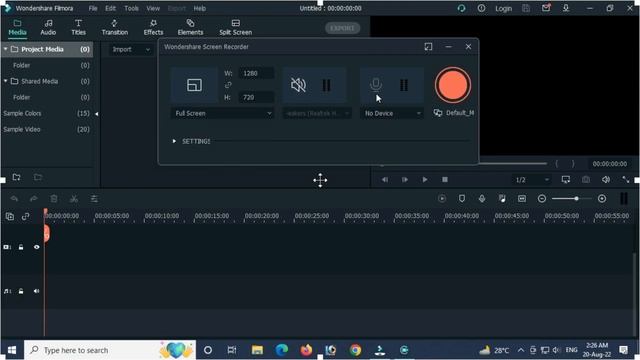Viewport: 640px width, 360px height.
Task: Toggle the muted system audio speaker icon
Action: click(298, 85)
